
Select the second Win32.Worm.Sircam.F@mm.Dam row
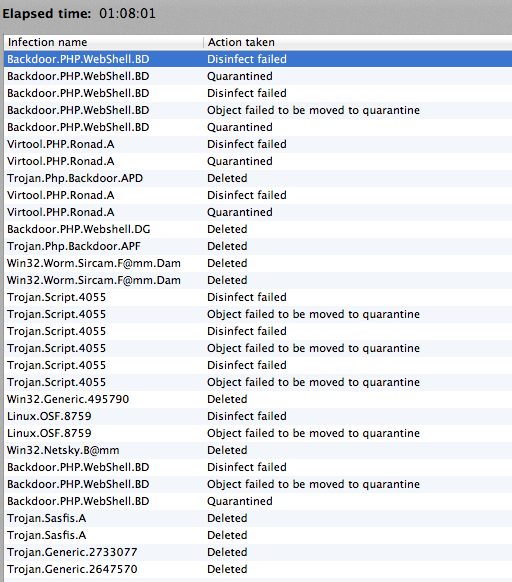point(258,280)
